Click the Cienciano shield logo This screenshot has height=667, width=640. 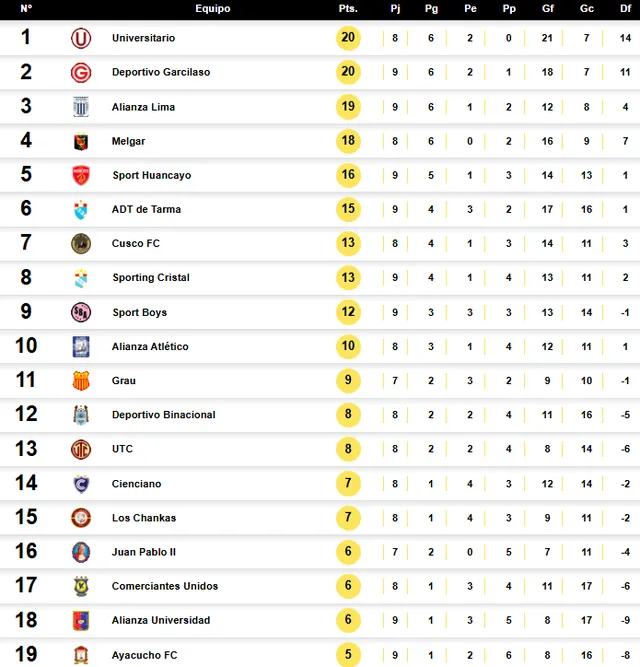(81, 484)
